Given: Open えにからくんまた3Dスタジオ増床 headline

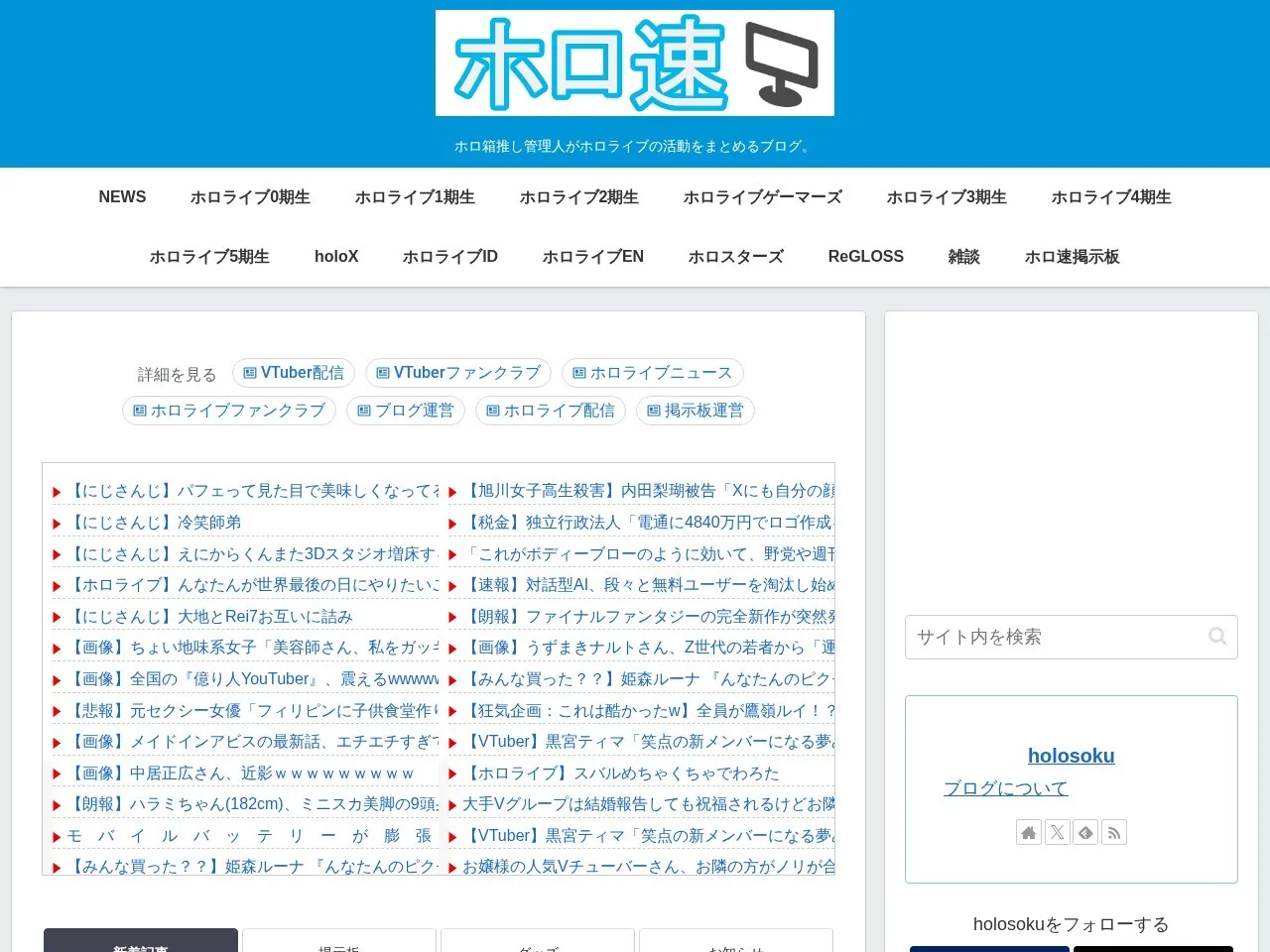Looking at the screenshot, I should tap(253, 554).
